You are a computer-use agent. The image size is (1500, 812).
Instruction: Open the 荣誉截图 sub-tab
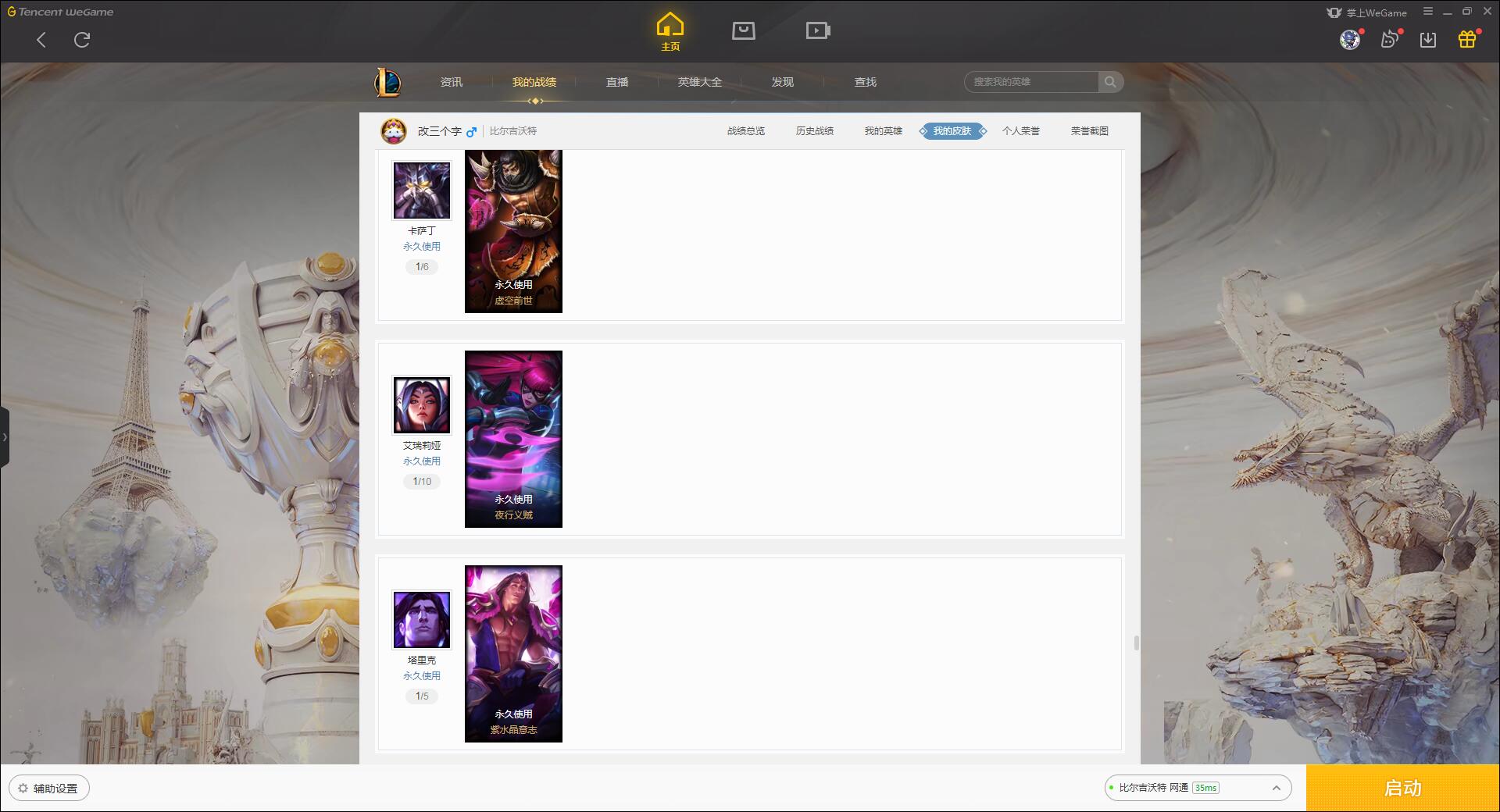click(1090, 131)
